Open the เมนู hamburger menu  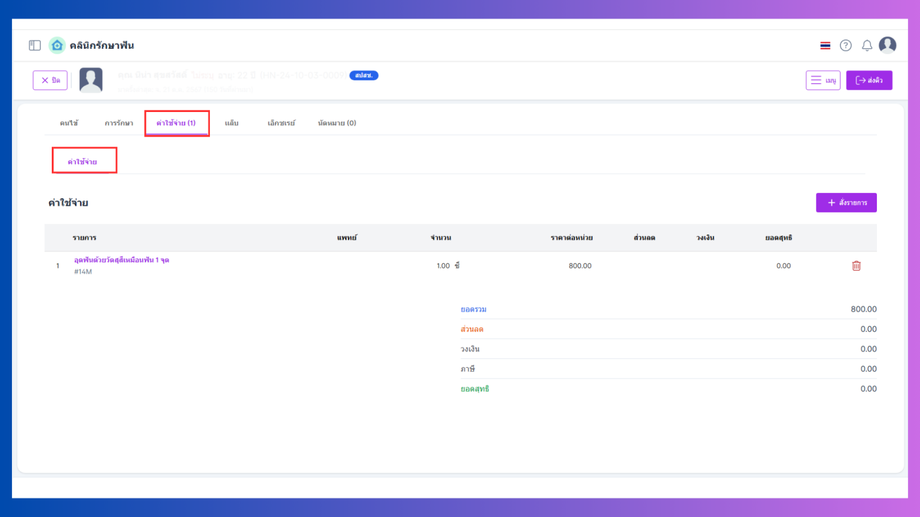point(823,80)
